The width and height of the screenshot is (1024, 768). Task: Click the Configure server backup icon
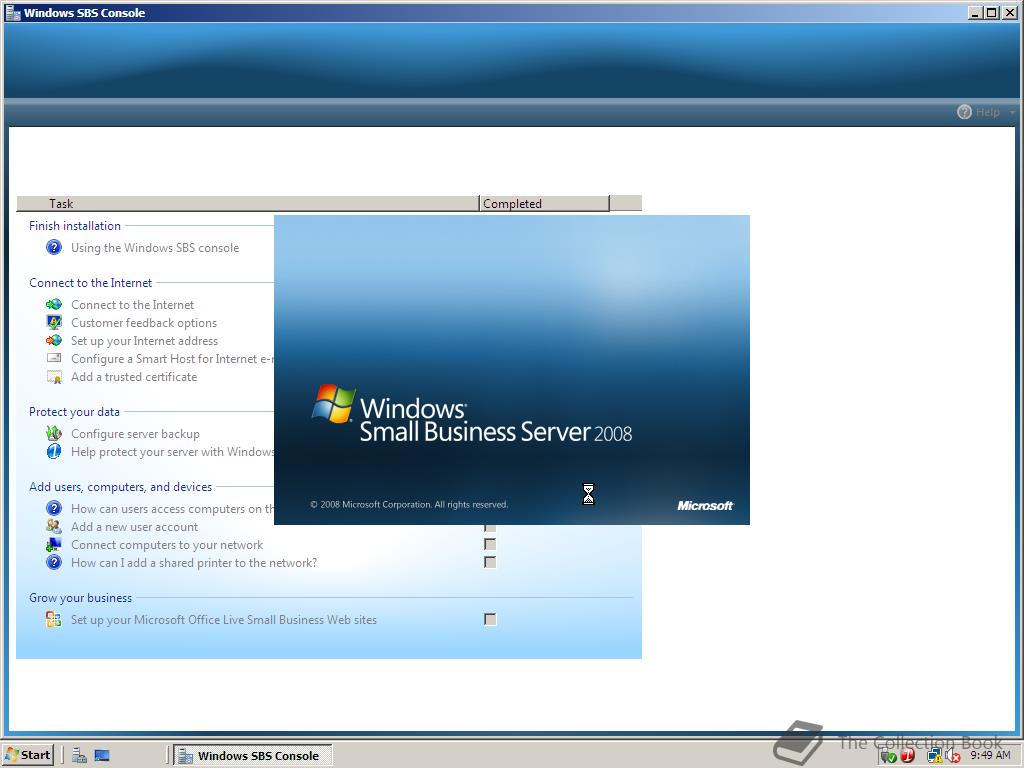coord(54,434)
